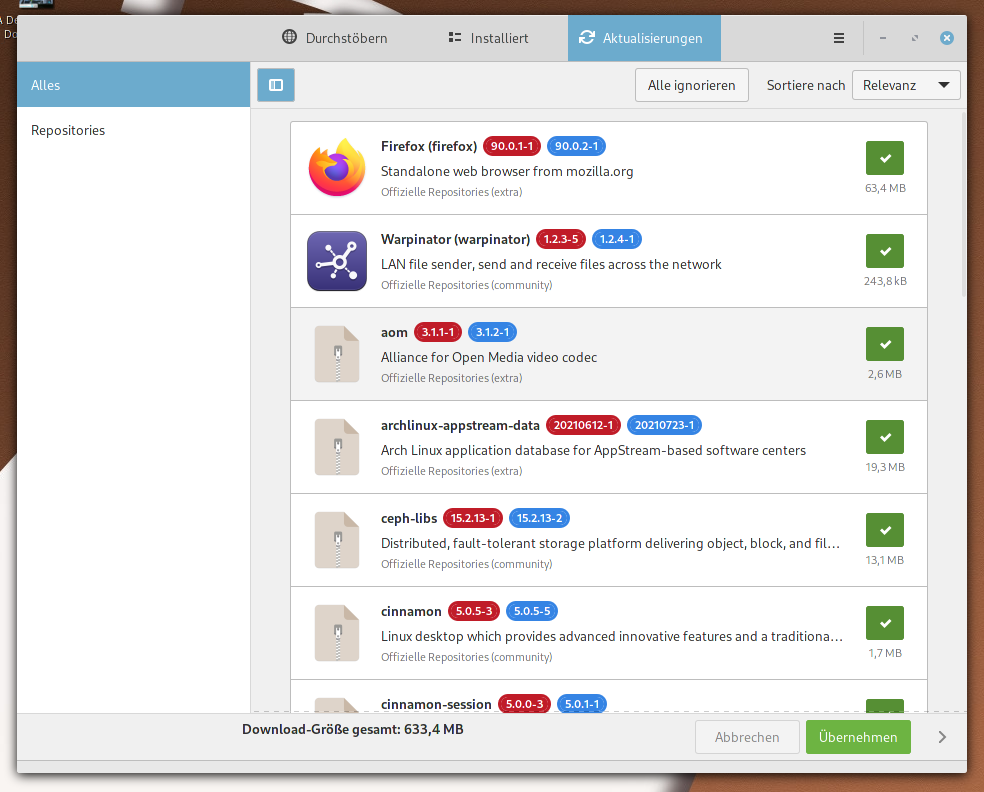Screen dimensions: 984x792
Task: Click the Firefox application icon
Action: (337, 168)
